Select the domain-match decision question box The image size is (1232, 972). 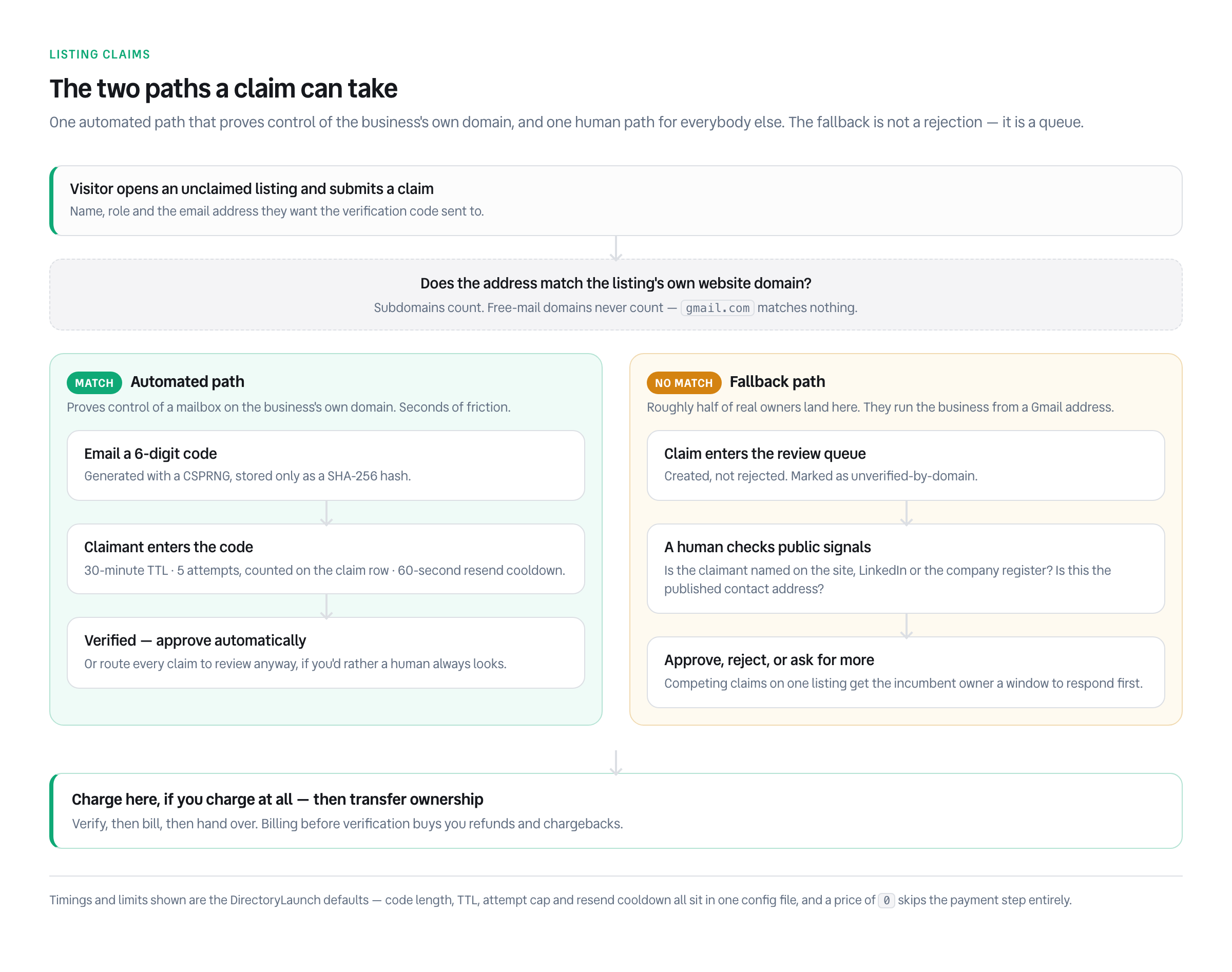coord(616,295)
